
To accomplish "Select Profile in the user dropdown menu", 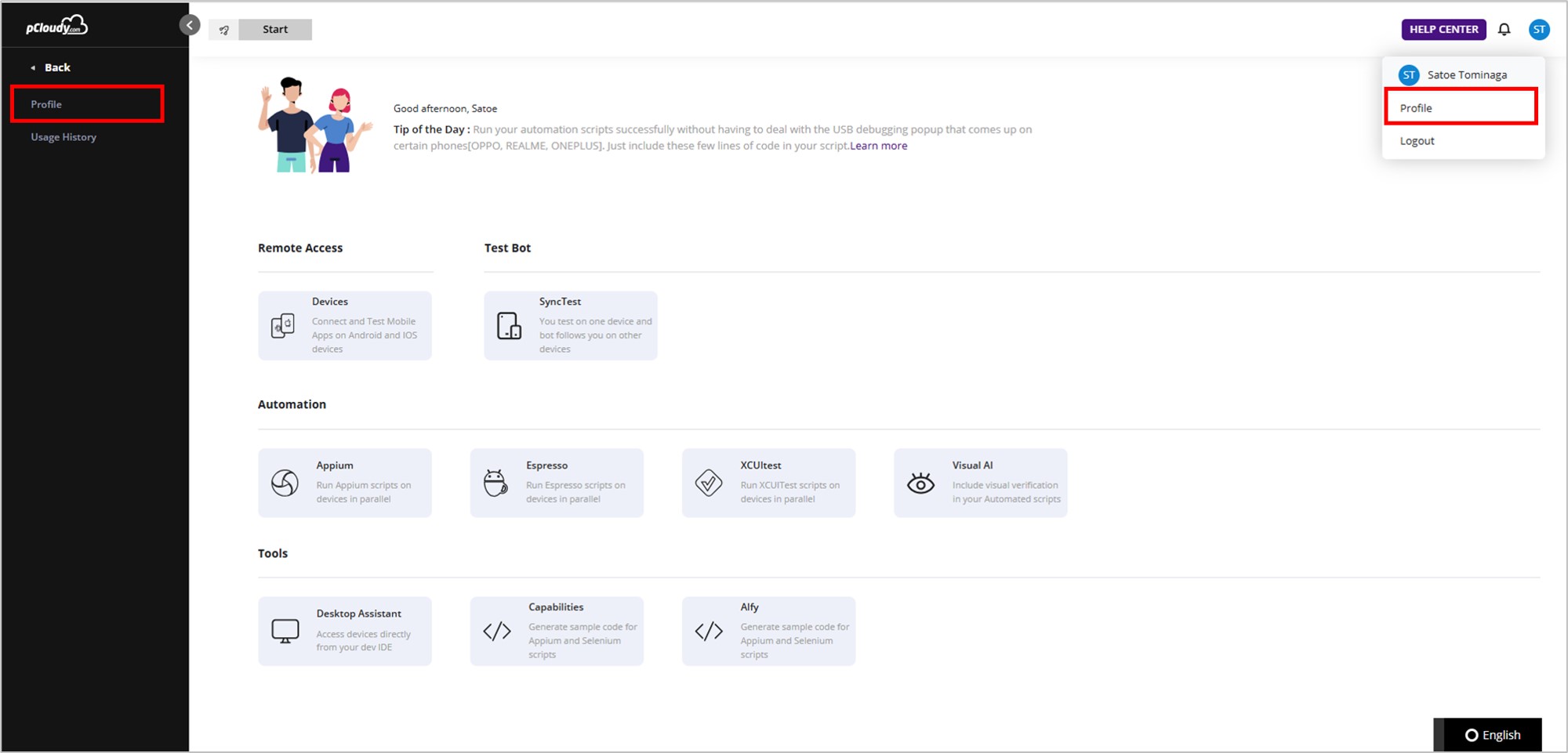I will [1461, 107].
